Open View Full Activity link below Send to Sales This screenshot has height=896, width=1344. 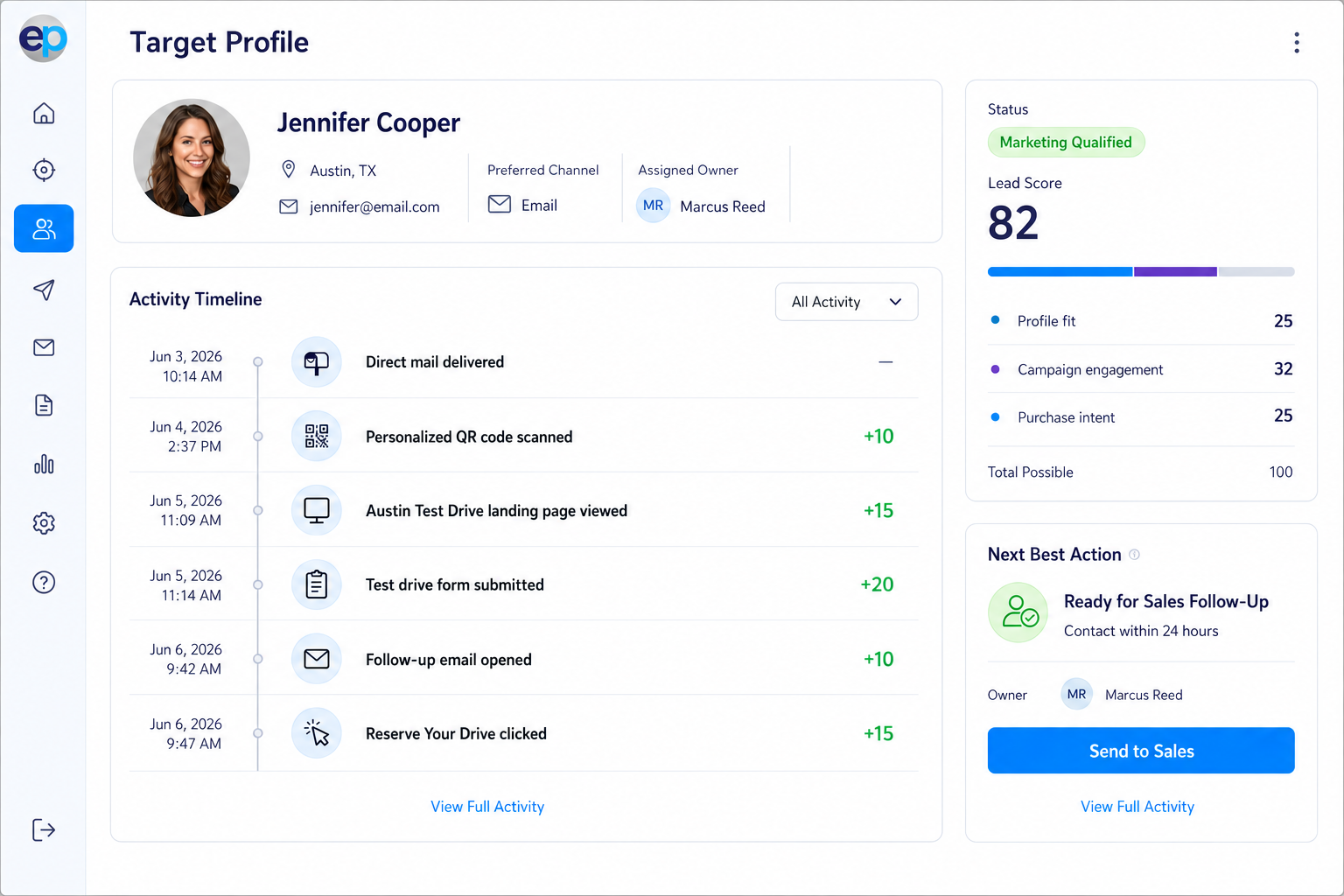pos(1137,807)
